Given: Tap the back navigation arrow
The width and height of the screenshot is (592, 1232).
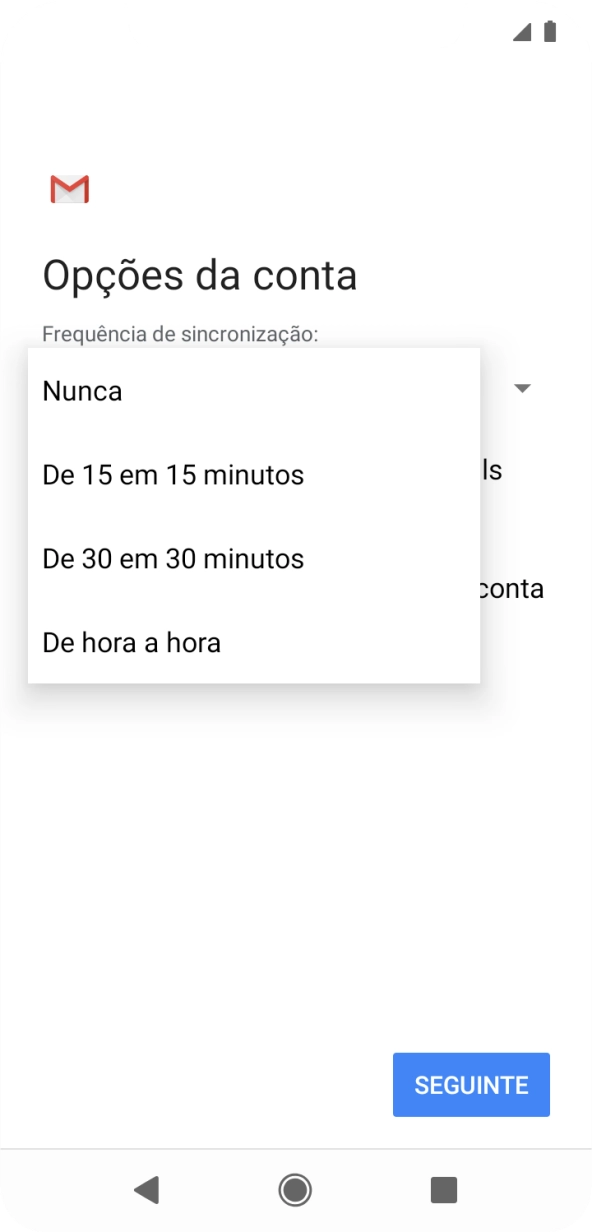Looking at the screenshot, I should 148,1190.
